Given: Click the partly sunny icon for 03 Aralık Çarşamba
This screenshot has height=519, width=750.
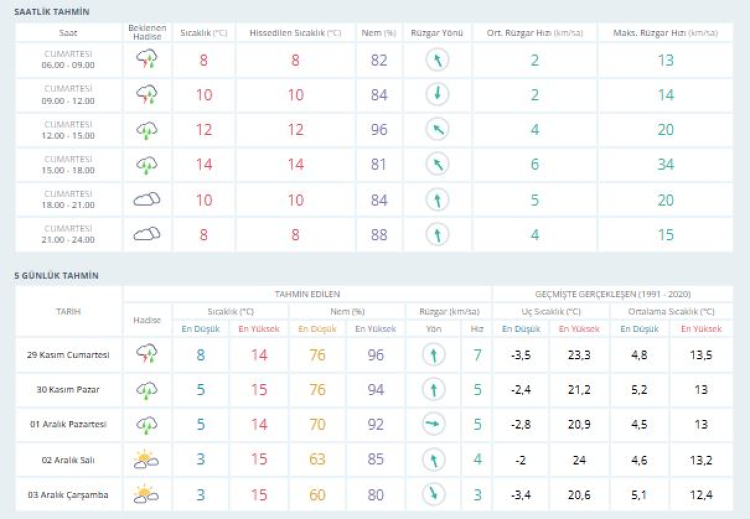Looking at the screenshot, I should (147, 494).
